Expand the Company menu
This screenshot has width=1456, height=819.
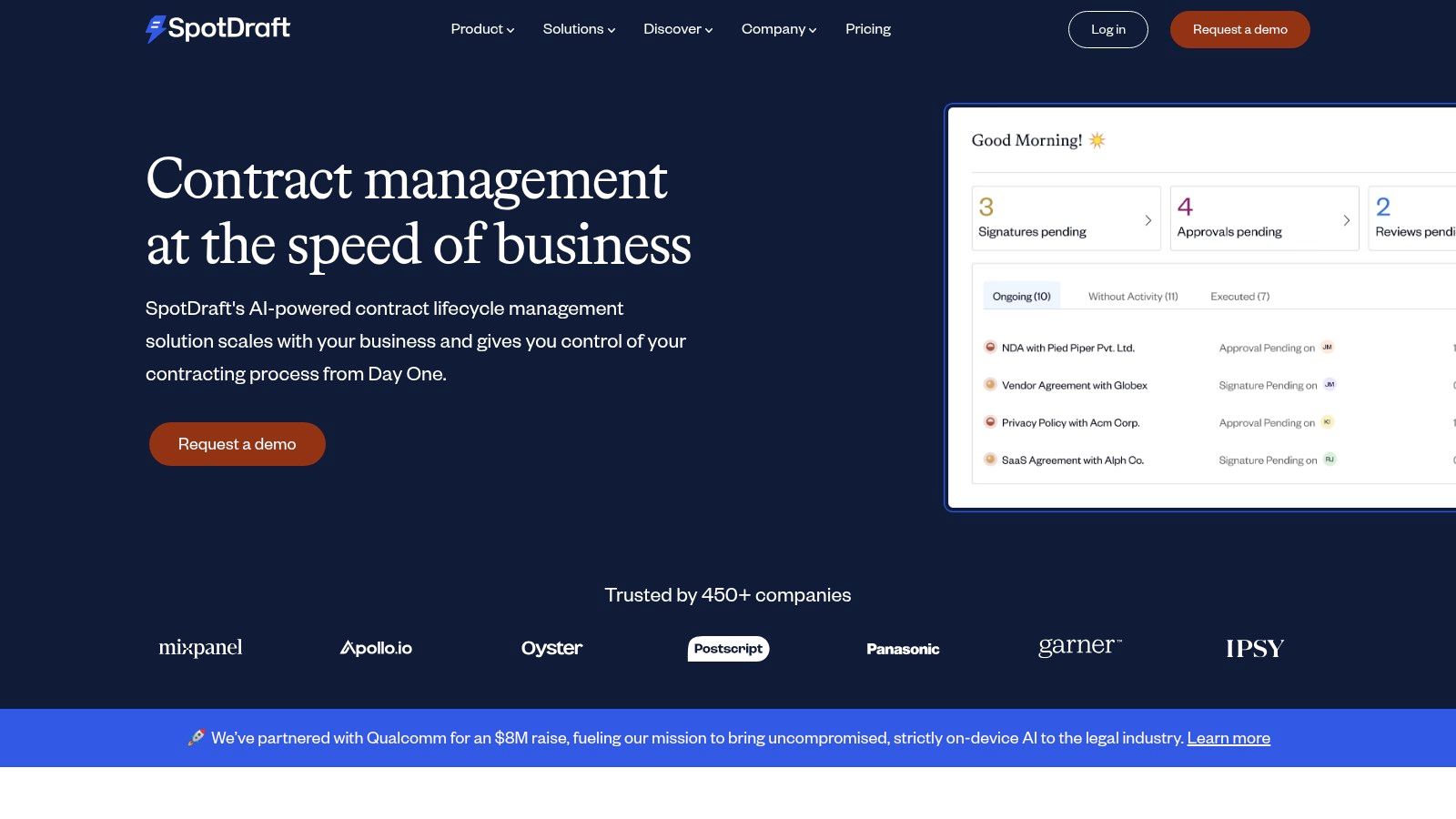779,29
